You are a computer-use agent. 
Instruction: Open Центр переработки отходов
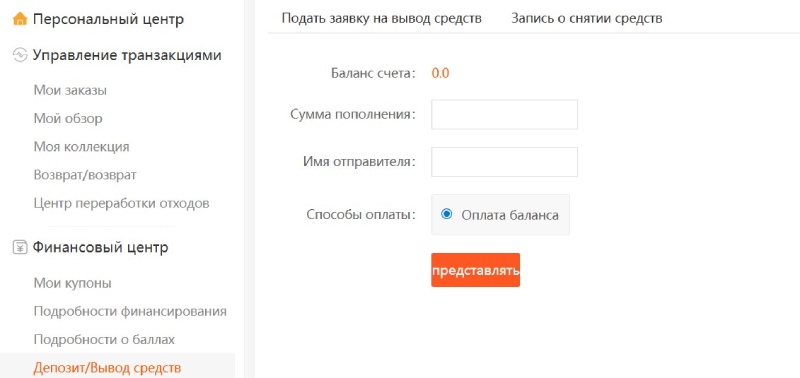[121, 204]
